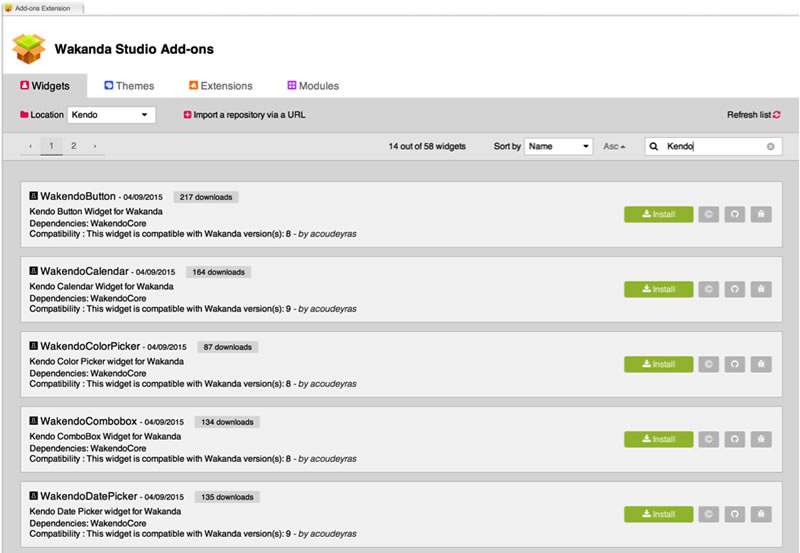Report an issue for WakendoColorPicker
Screen dimensions: 800x553
761,364
